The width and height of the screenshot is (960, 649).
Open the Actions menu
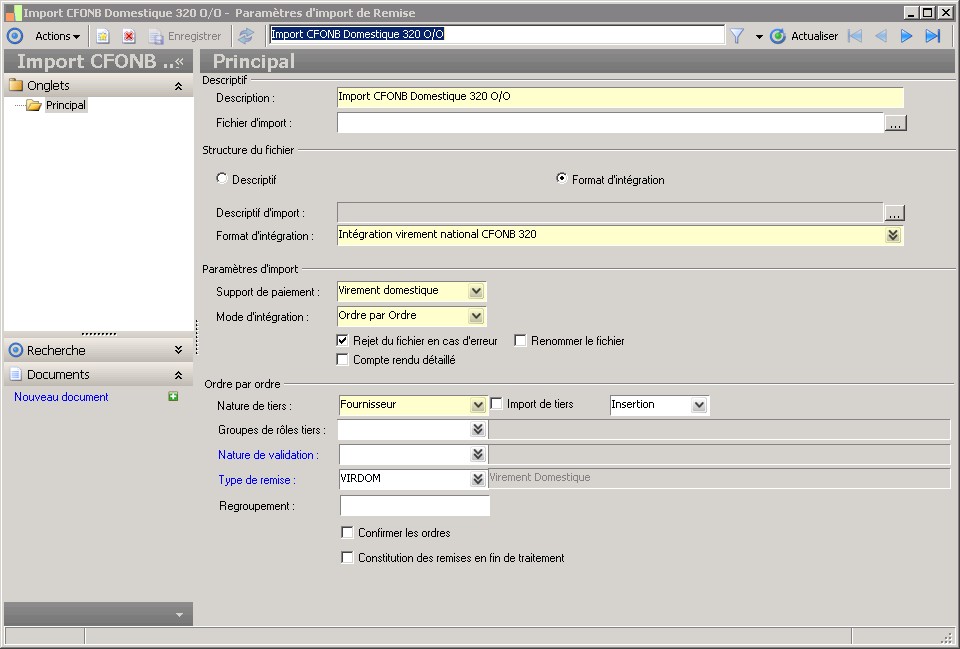(x=57, y=36)
